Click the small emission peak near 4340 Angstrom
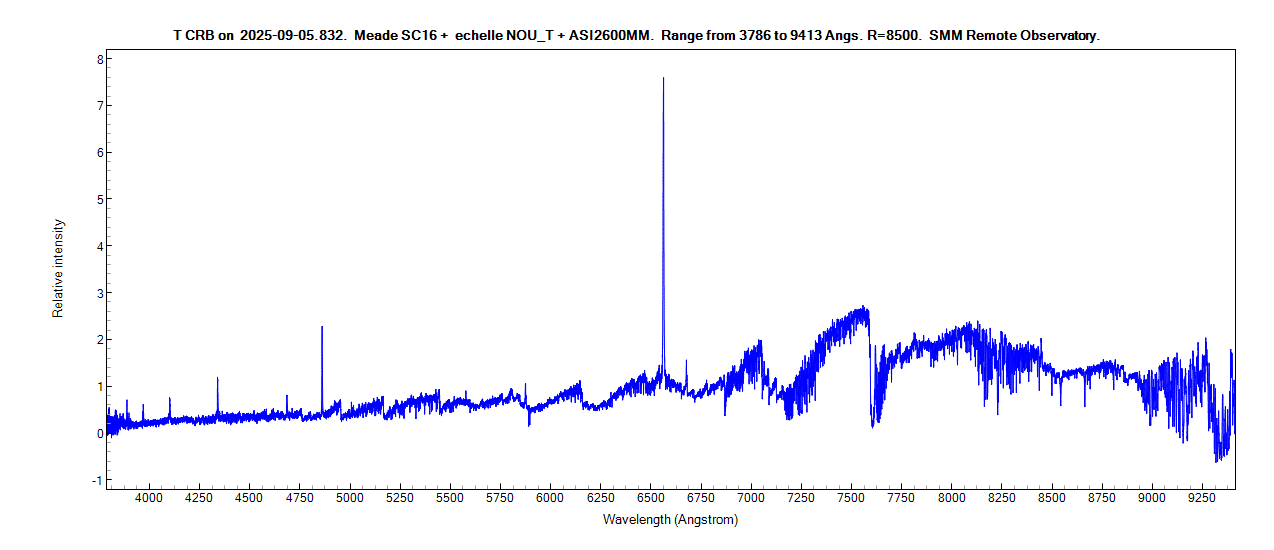The width and height of the screenshot is (1274, 550). (x=217, y=379)
